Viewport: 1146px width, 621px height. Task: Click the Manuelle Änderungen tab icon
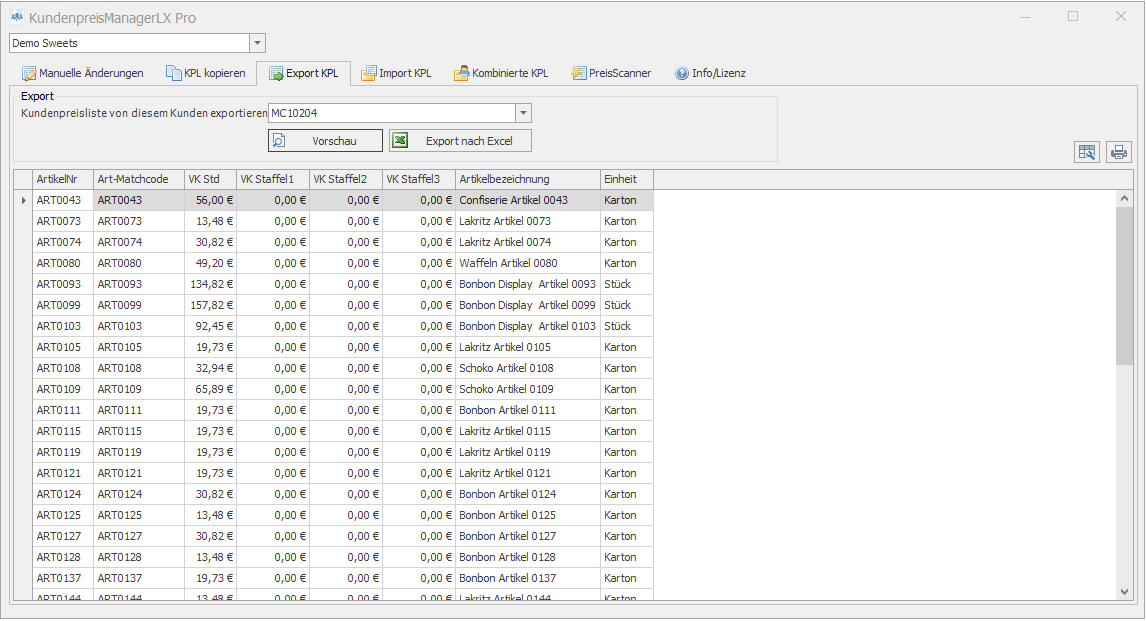coord(29,73)
